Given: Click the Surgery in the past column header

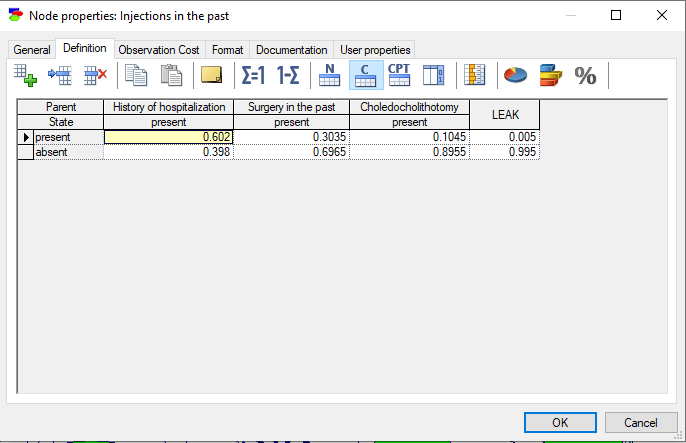Looking at the screenshot, I should coord(291,107).
